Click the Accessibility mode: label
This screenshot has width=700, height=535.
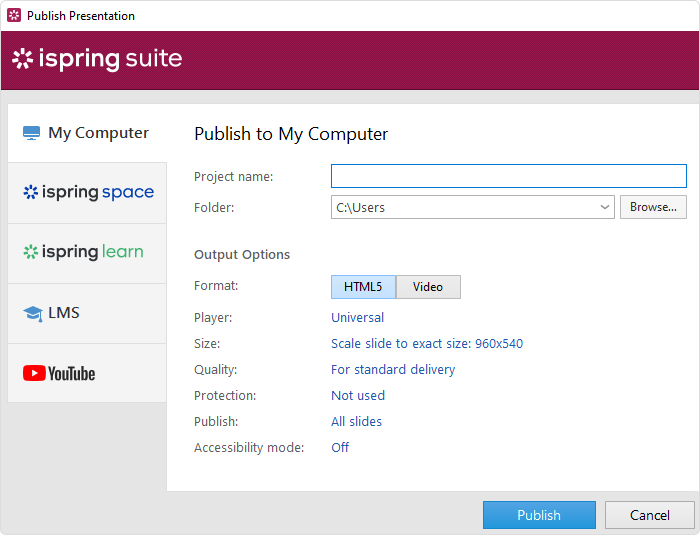point(249,447)
